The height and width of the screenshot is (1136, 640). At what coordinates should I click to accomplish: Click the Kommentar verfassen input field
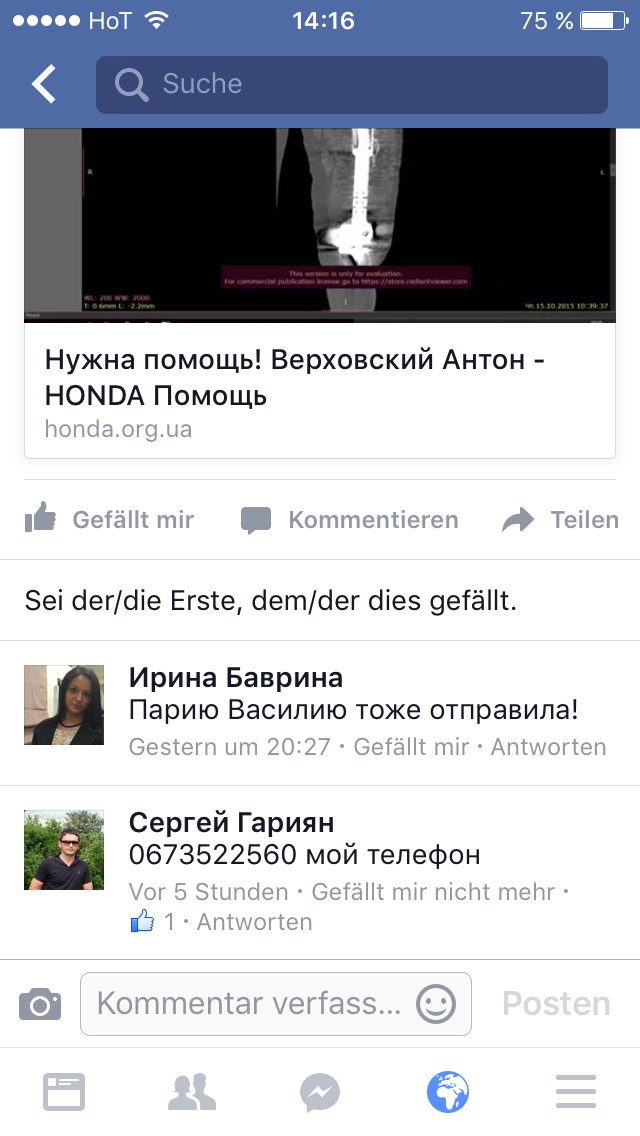tap(276, 1003)
